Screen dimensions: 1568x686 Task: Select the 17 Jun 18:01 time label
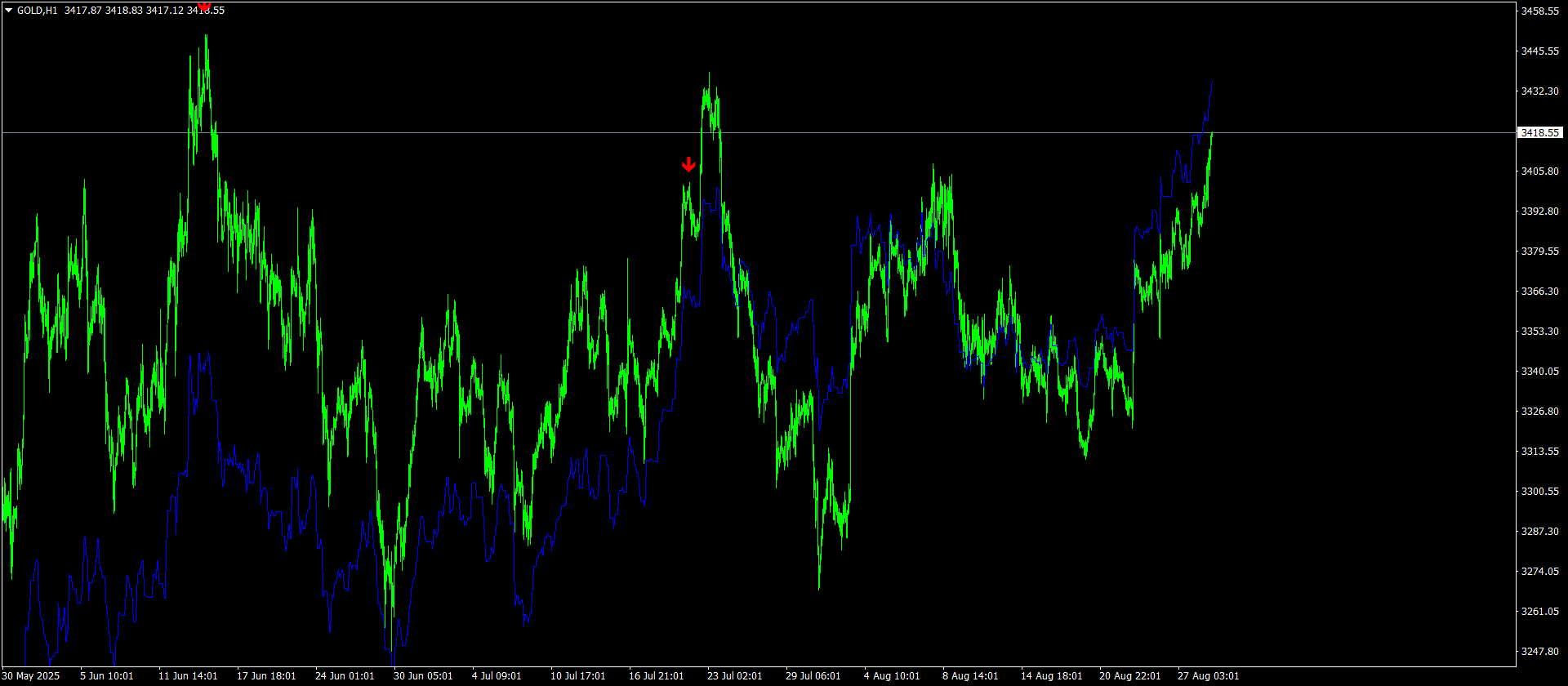(x=266, y=676)
